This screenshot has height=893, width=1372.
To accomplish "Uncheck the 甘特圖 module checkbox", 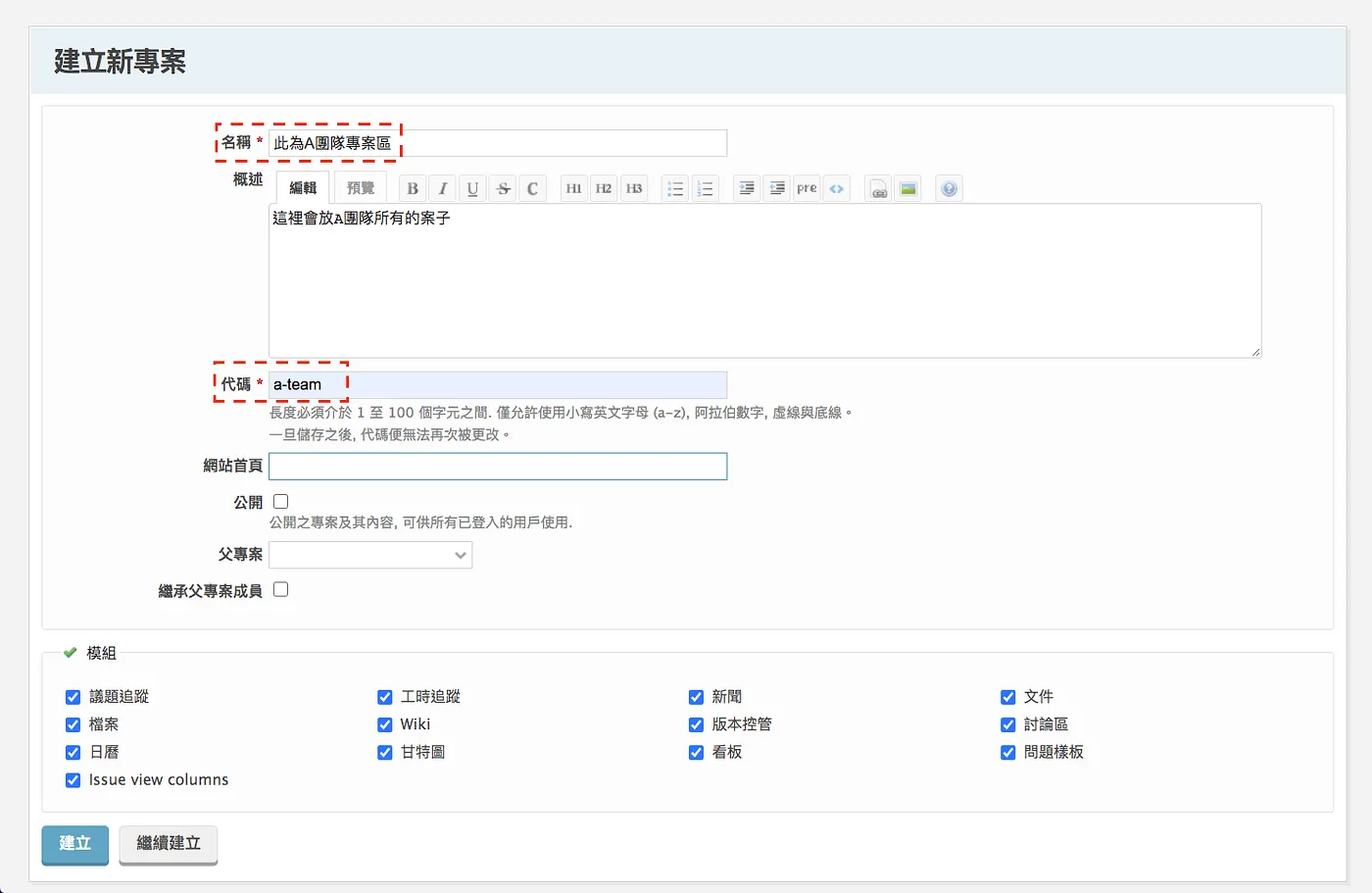I will [385, 753].
